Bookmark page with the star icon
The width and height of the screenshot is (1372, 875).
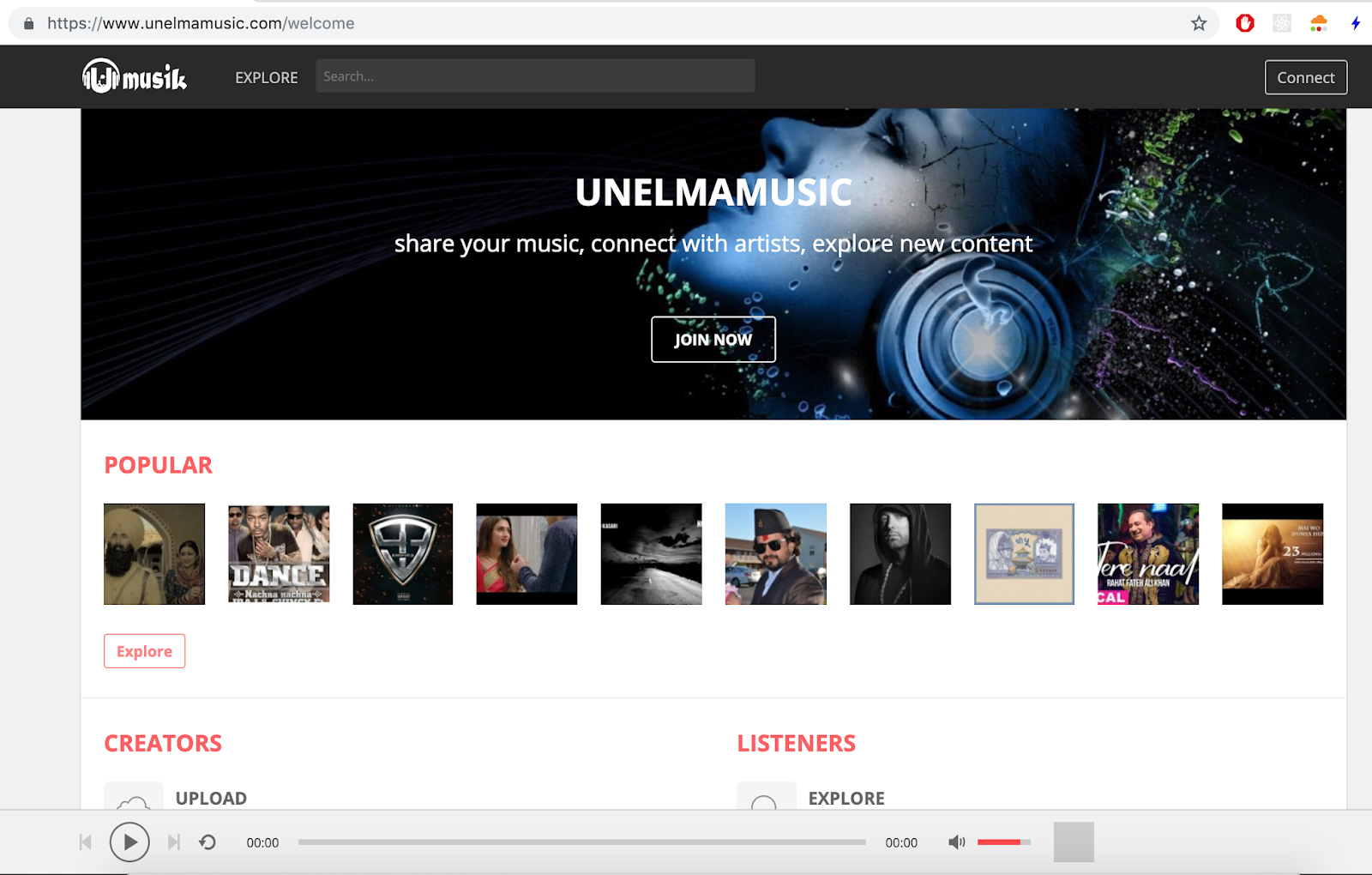pos(1199,23)
